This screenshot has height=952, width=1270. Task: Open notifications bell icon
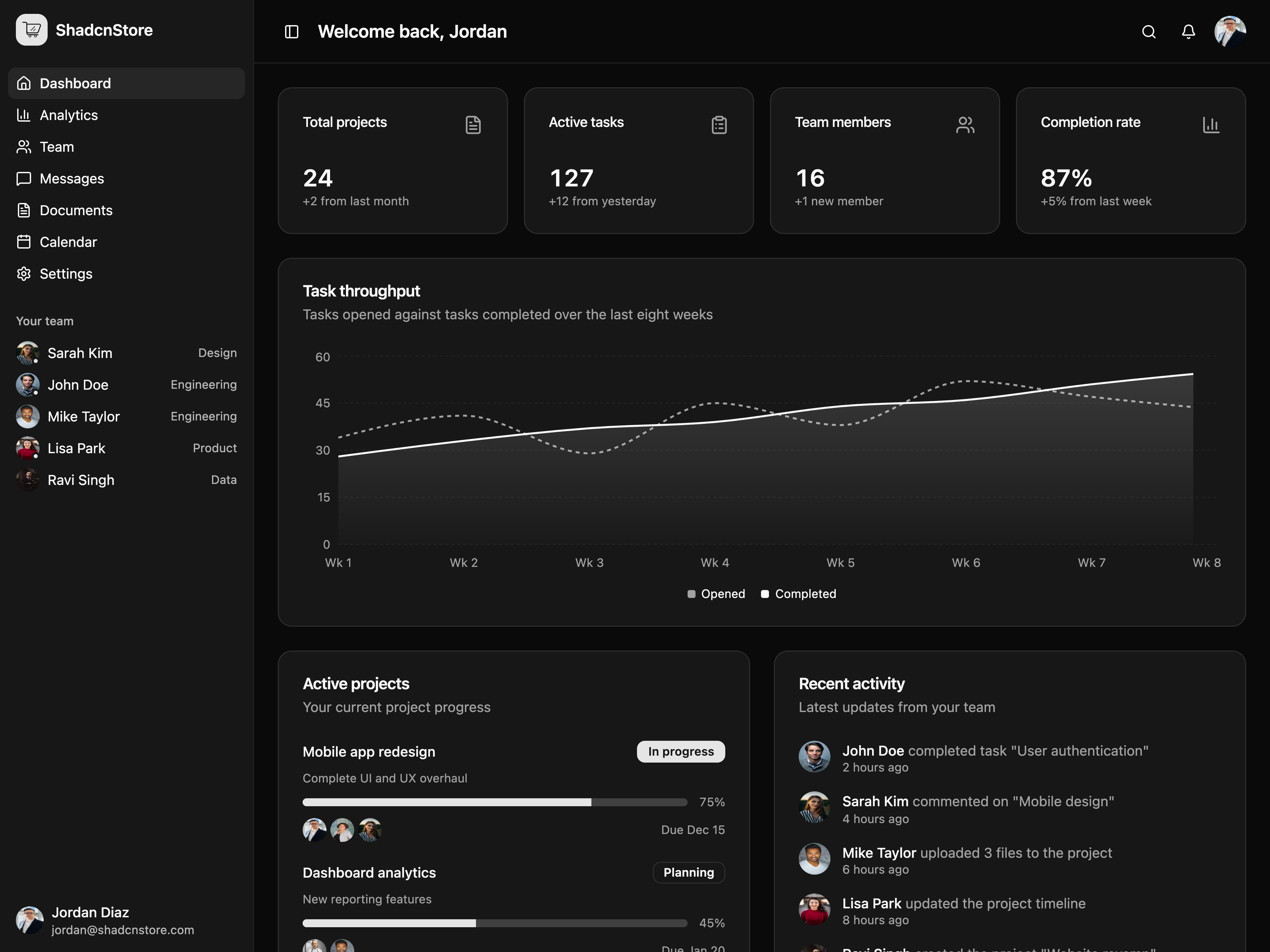pos(1188,31)
